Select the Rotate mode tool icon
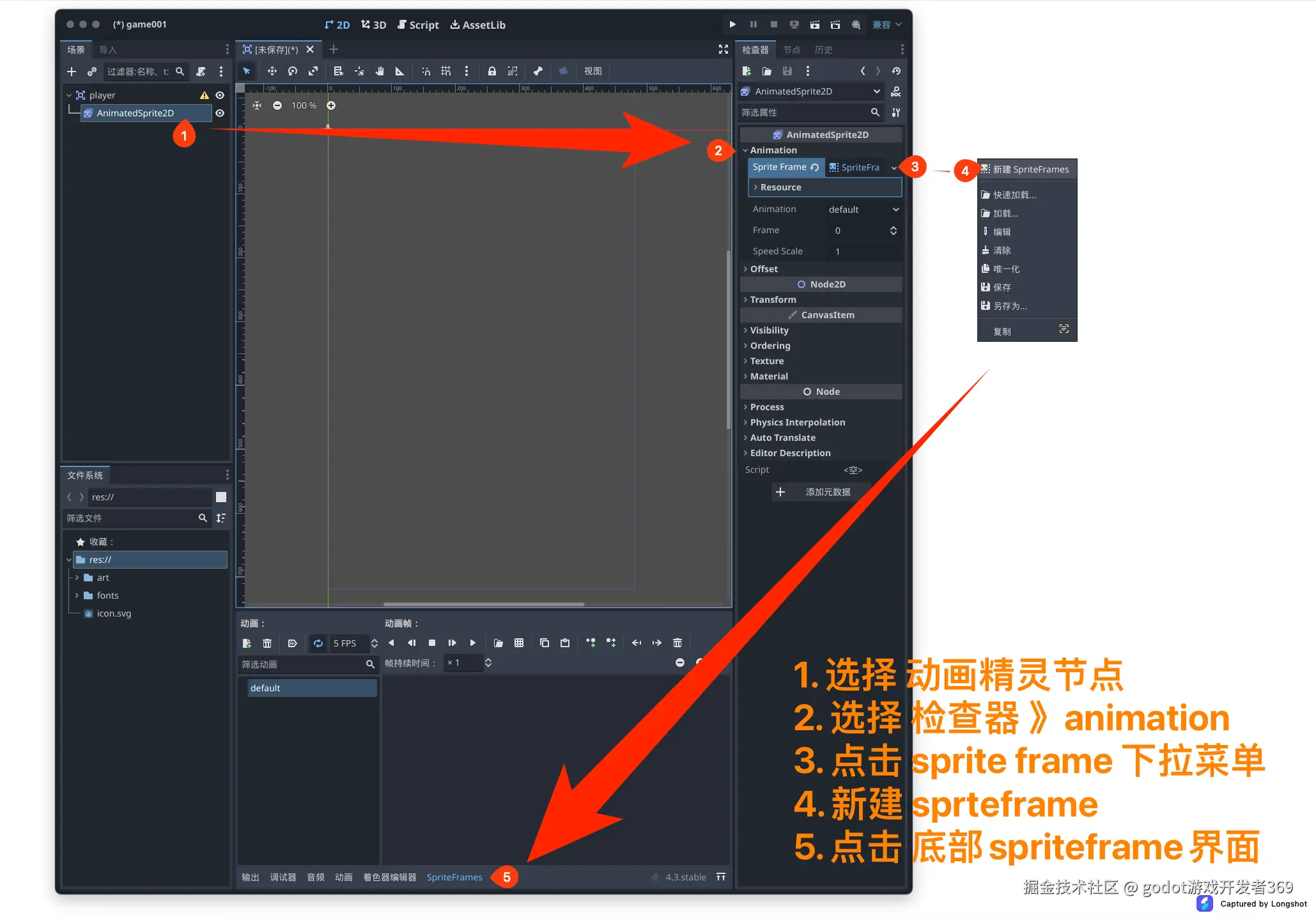This screenshot has width=1316, height=920. coord(292,71)
